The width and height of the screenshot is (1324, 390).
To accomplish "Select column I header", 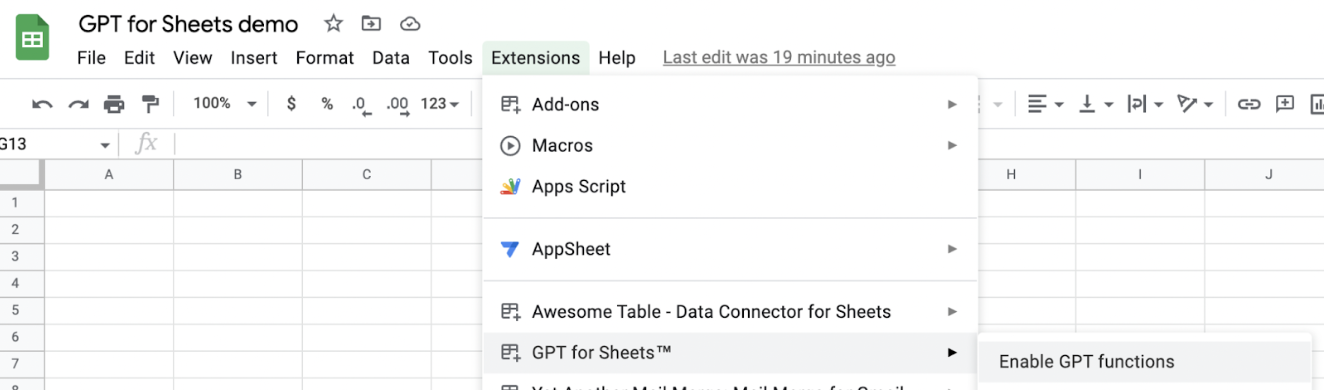I will 1140,174.
